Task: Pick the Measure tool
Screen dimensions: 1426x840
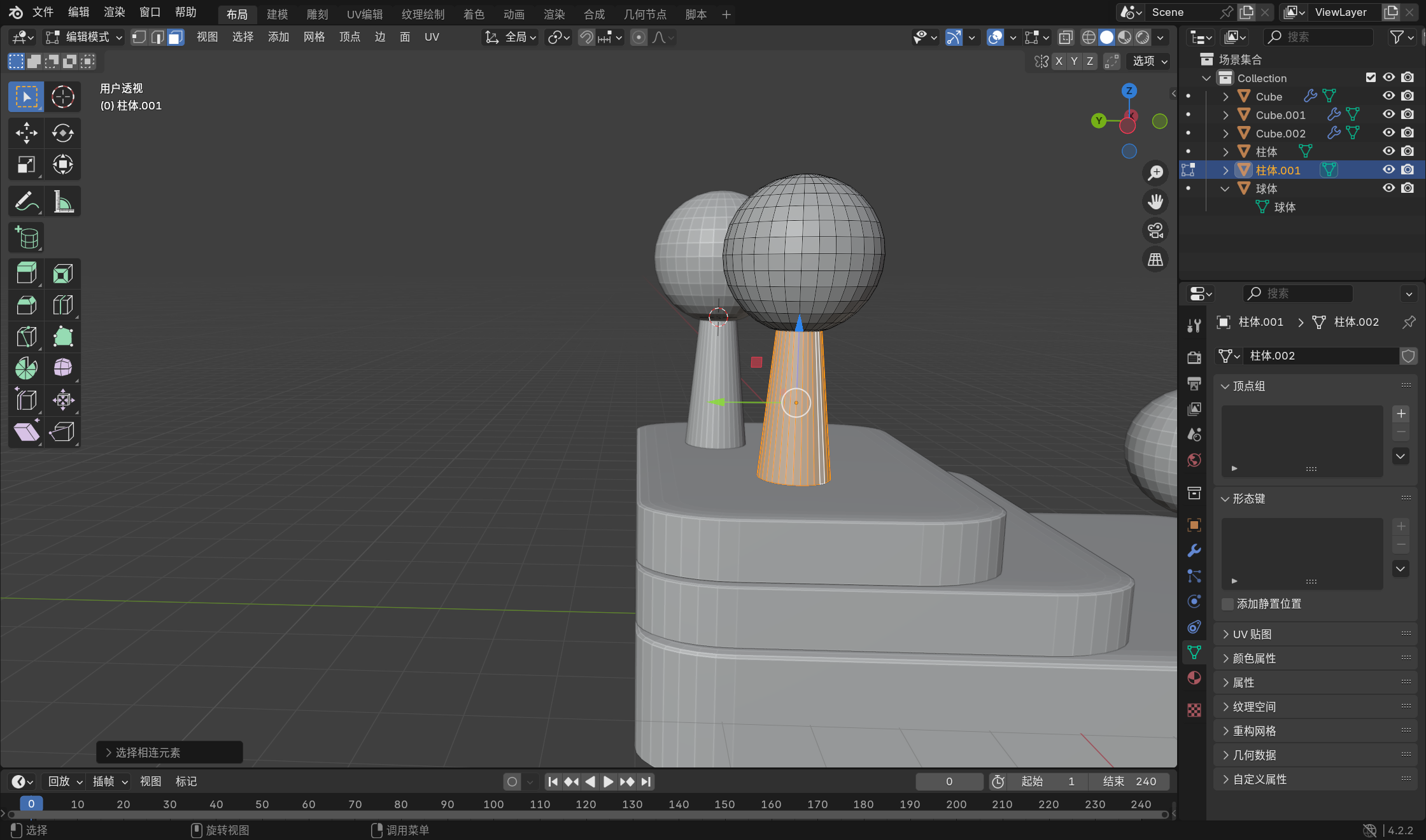Action: pyautogui.click(x=62, y=202)
